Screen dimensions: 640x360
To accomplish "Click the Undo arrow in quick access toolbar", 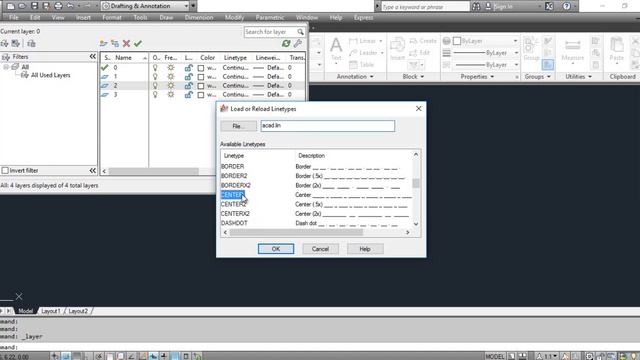I will point(70,6).
